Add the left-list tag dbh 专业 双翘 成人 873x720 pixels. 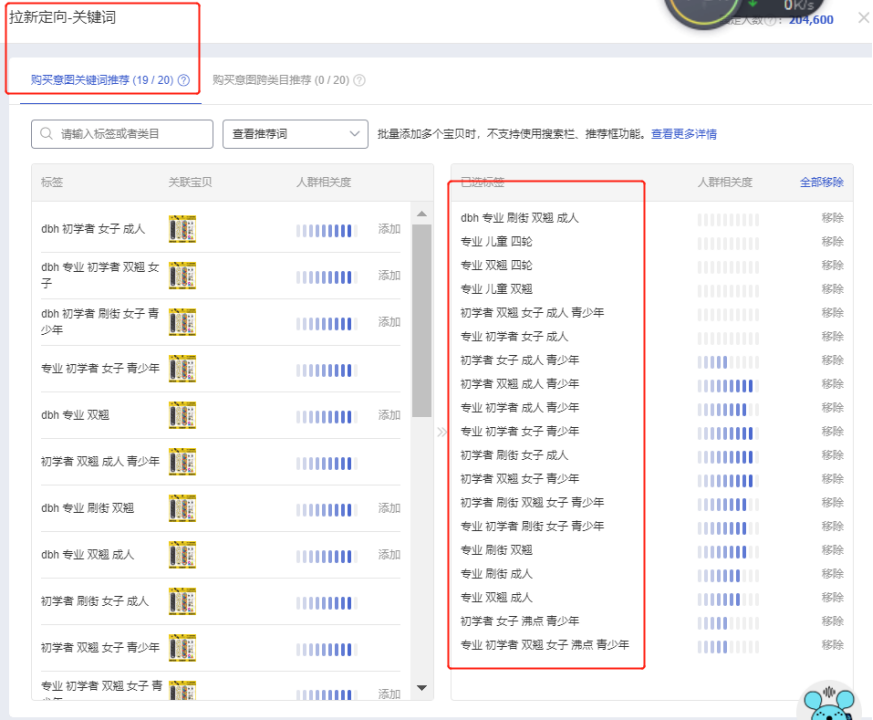[389, 555]
